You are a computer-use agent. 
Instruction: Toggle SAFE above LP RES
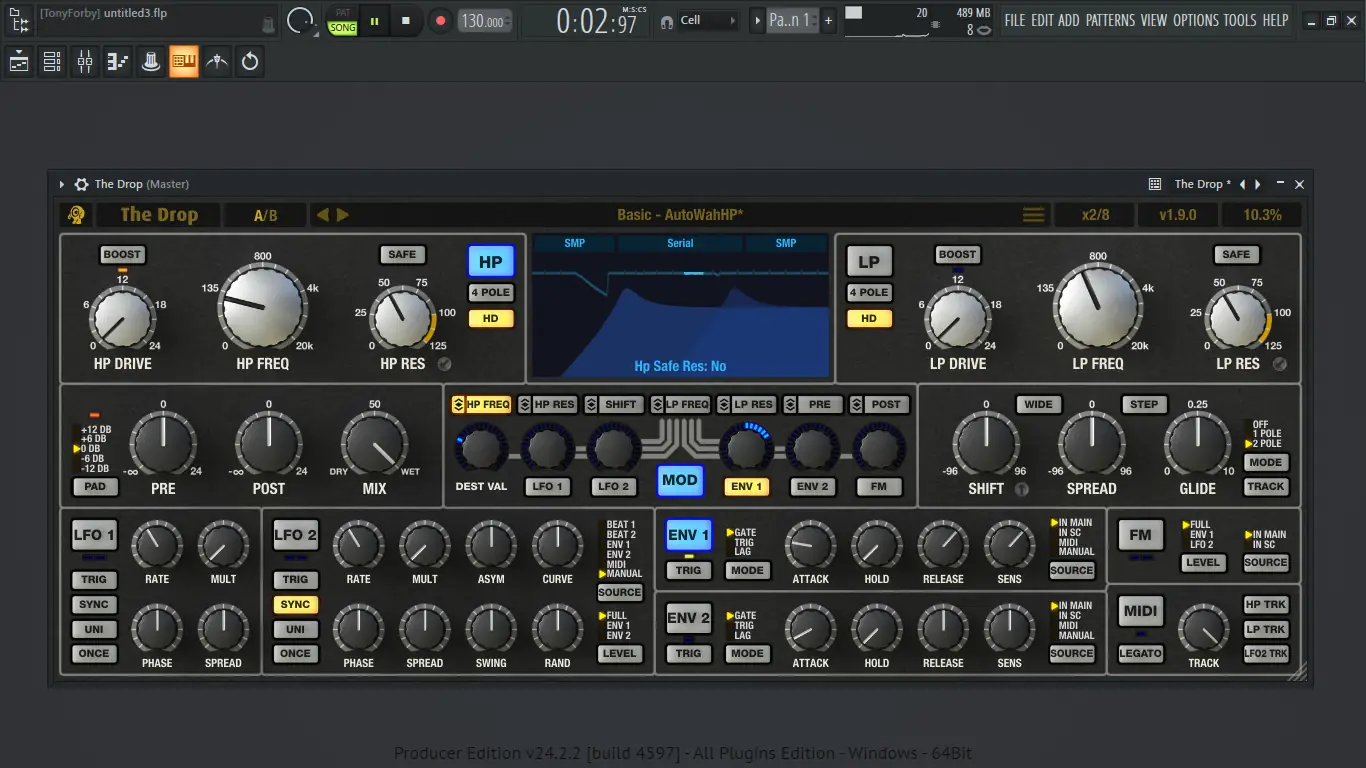[x=1236, y=254]
